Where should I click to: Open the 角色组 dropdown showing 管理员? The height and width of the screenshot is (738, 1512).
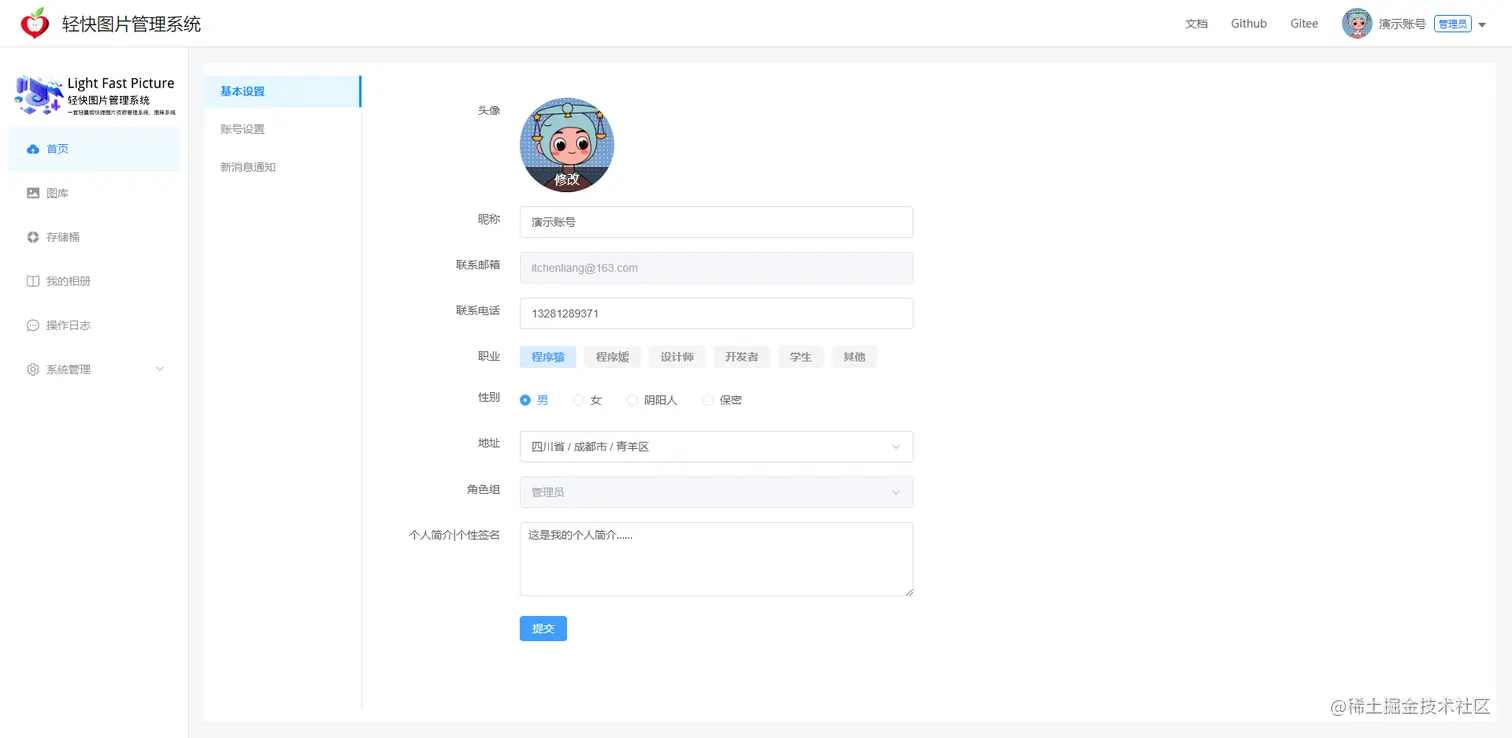716,492
